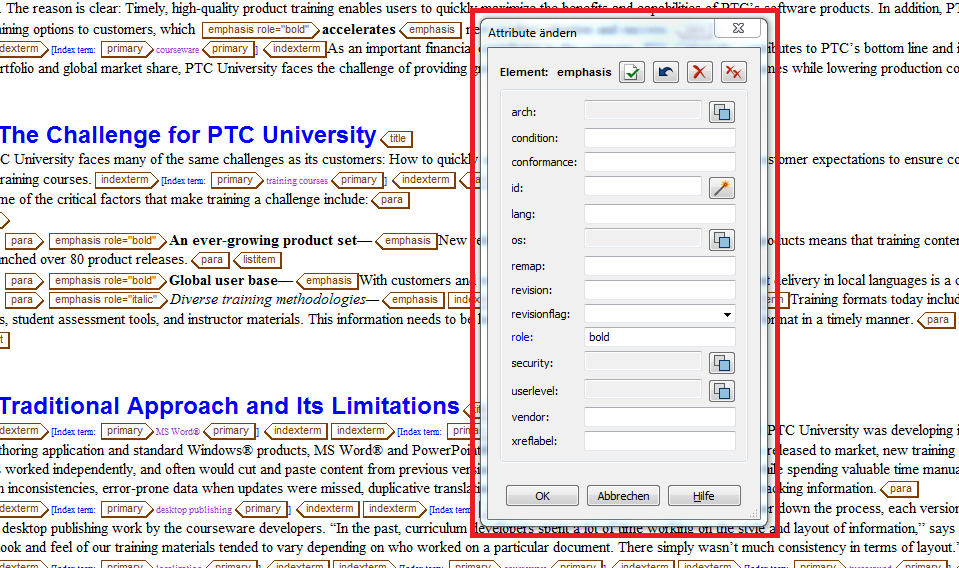
Task: Open value list button for arch attribute
Action: pos(722,112)
